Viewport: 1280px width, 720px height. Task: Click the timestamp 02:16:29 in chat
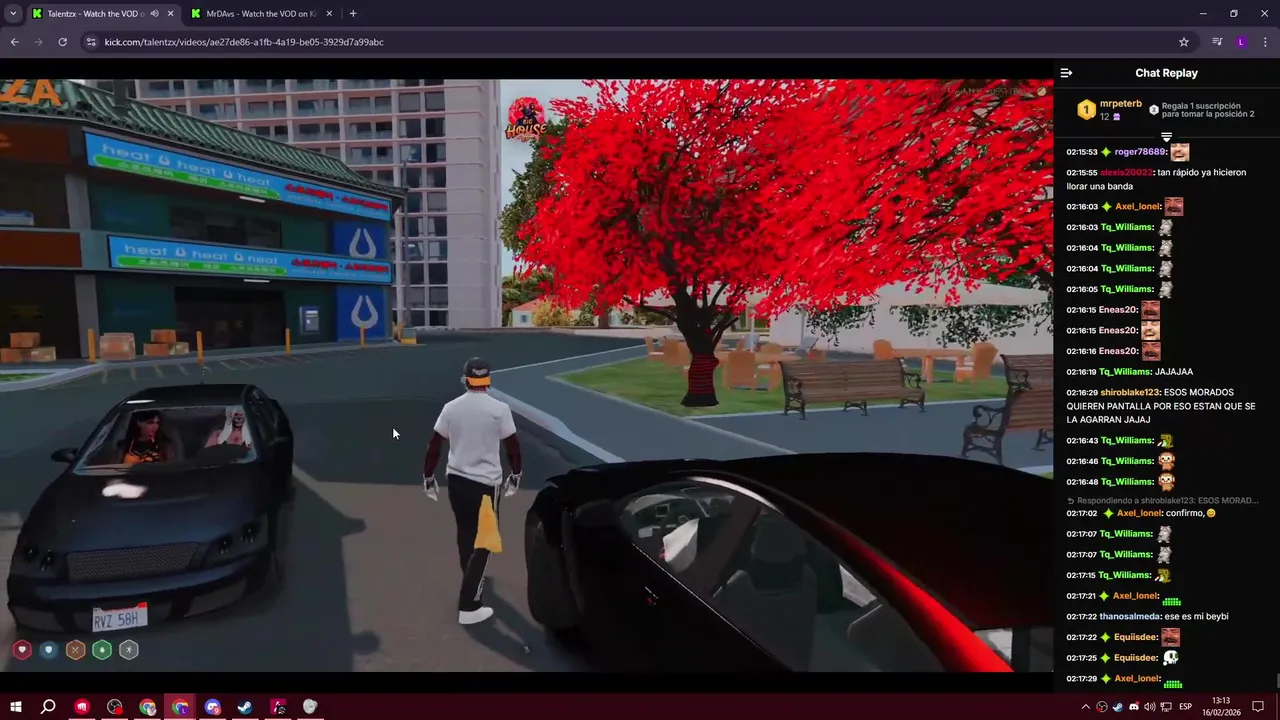pyautogui.click(x=1081, y=393)
